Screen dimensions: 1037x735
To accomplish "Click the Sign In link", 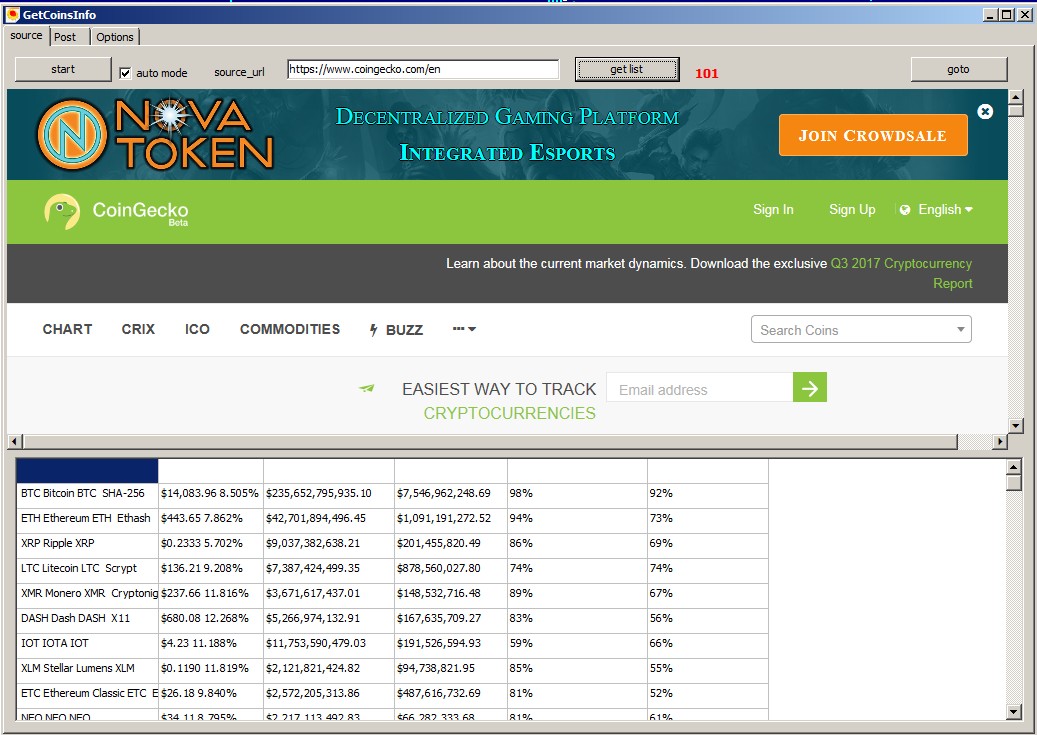I will (773, 210).
